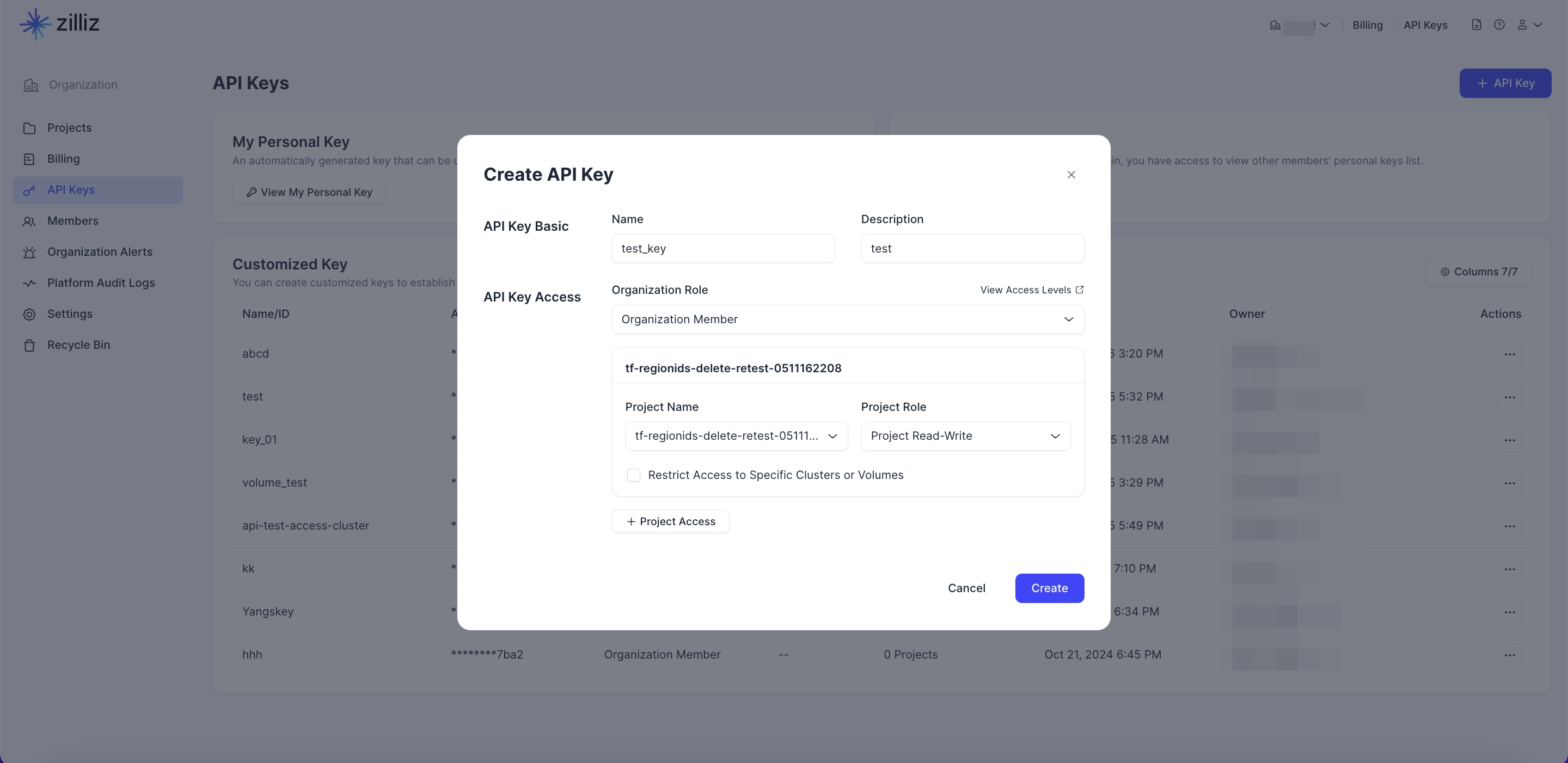Viewport: 1568px width, 763px height.
Task: Open the Project Role dropdown
Action: [x=965, y=436]
